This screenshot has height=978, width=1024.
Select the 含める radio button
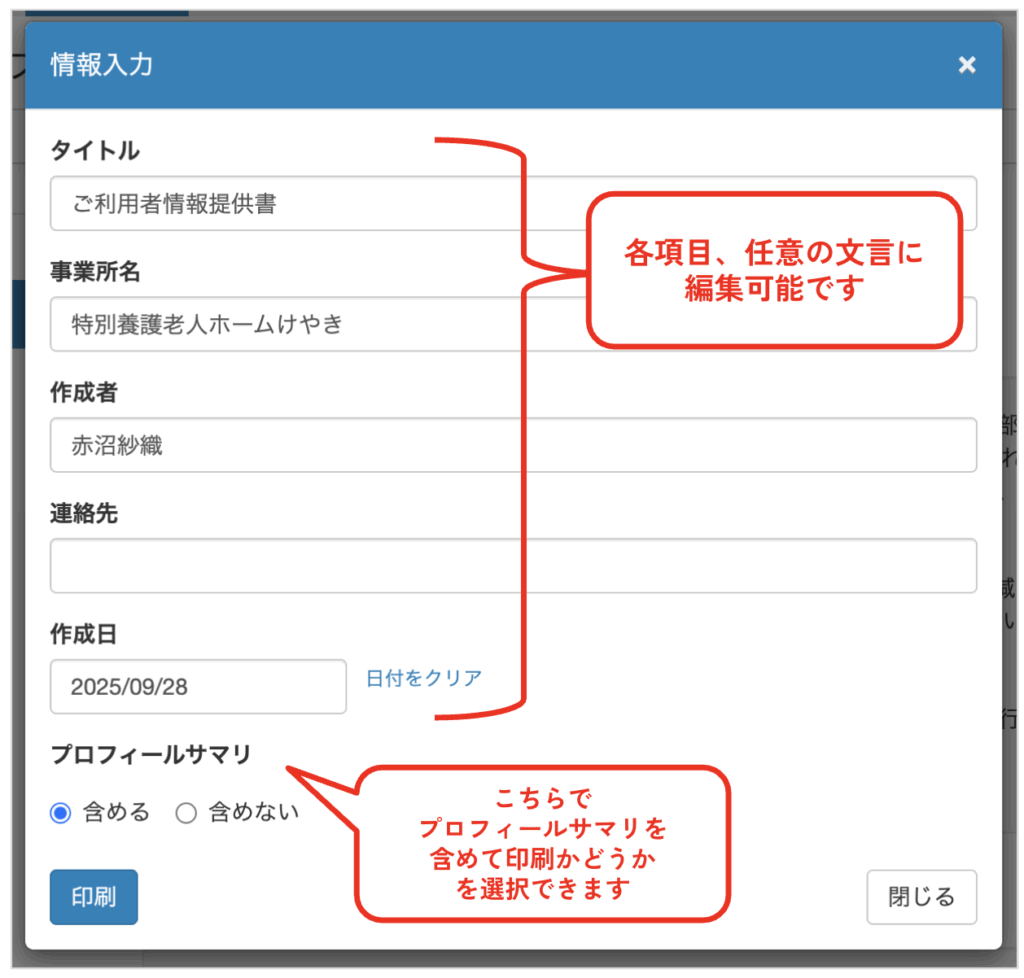click(x=61, y=813)
